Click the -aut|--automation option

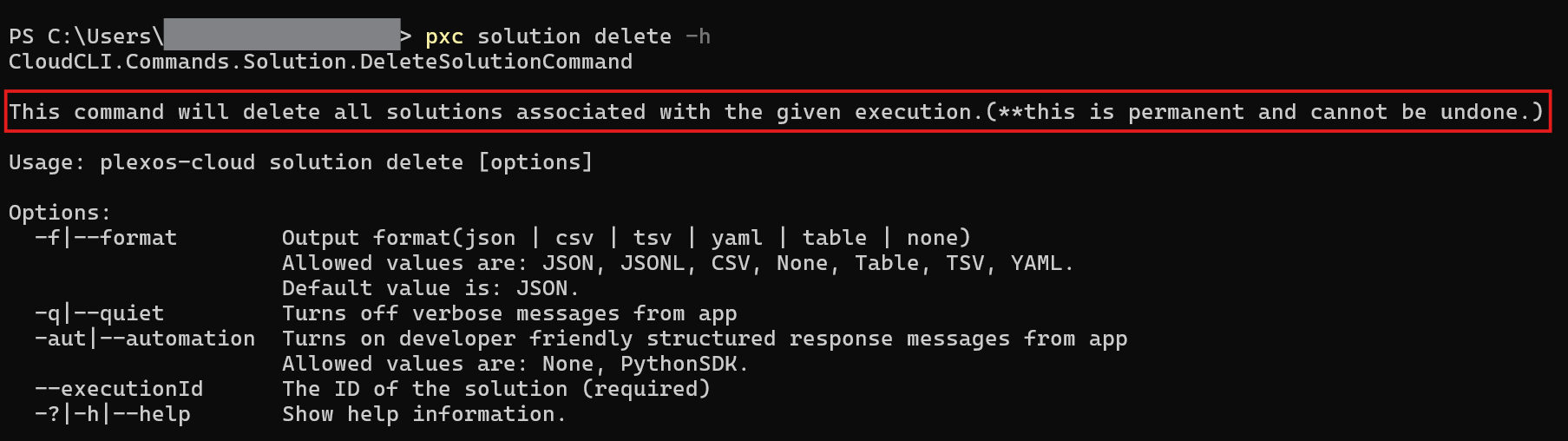145,339
